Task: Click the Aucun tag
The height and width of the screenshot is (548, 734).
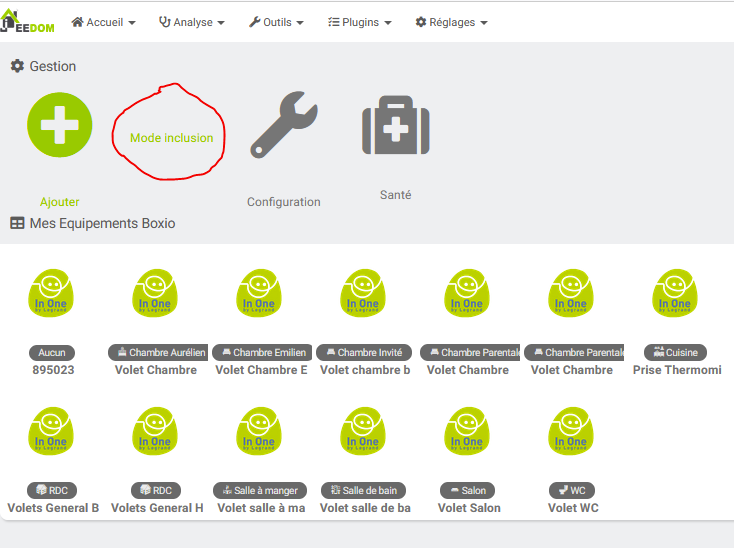Action: (x=52, y=352)
